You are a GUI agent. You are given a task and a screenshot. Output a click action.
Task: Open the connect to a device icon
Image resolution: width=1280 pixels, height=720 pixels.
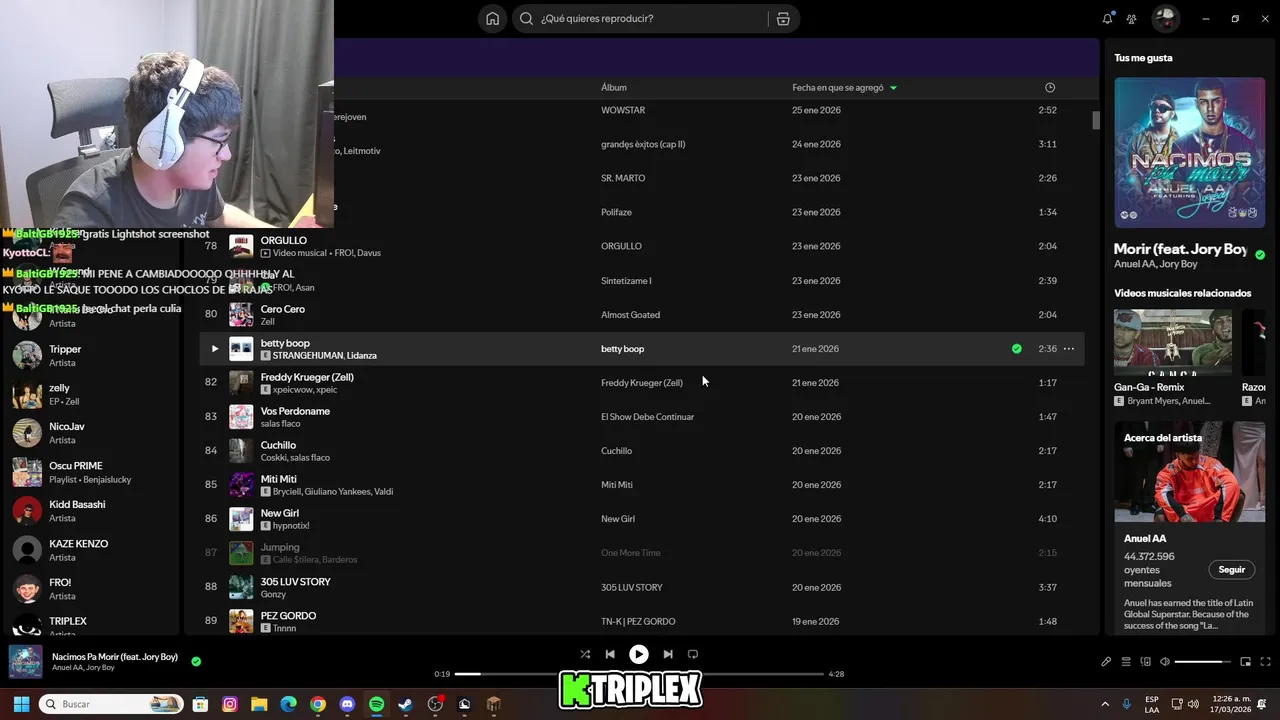pos(1146,661)
